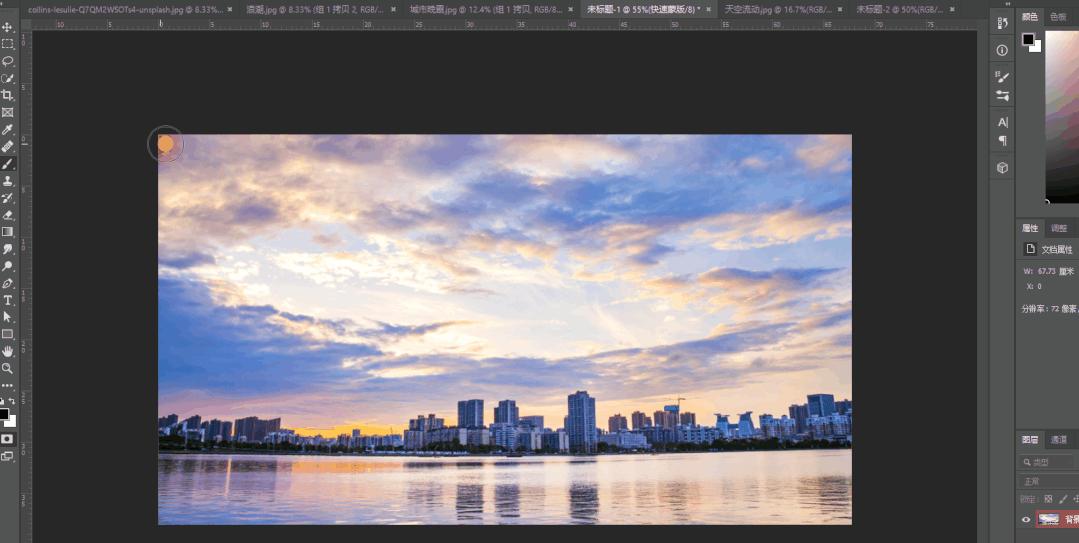
Task: Click the foreground color swatch in Color panel
Action: [1027, 39]
